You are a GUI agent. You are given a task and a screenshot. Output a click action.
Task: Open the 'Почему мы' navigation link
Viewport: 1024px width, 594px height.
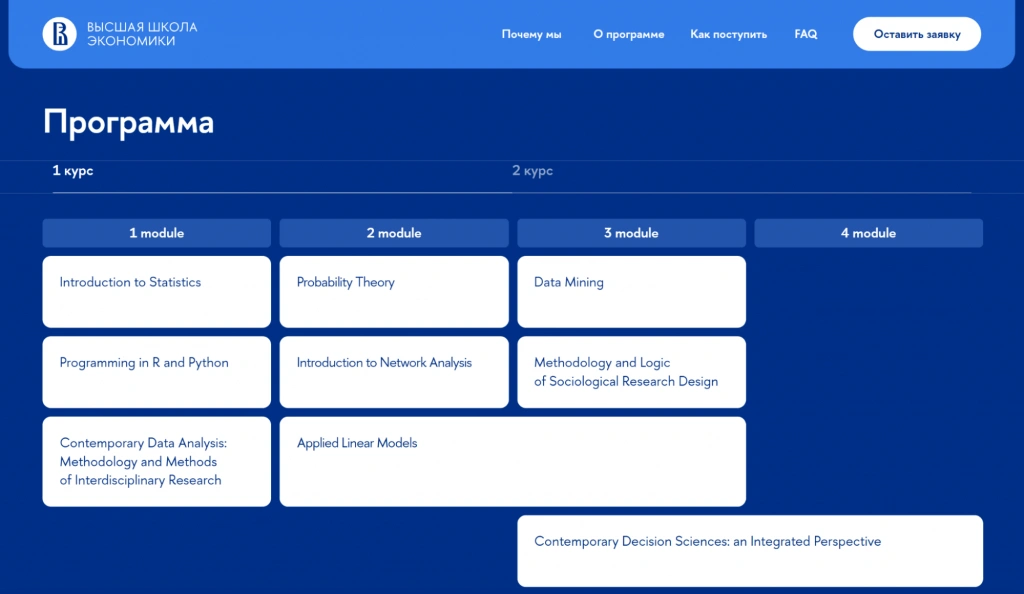point(531,34)
